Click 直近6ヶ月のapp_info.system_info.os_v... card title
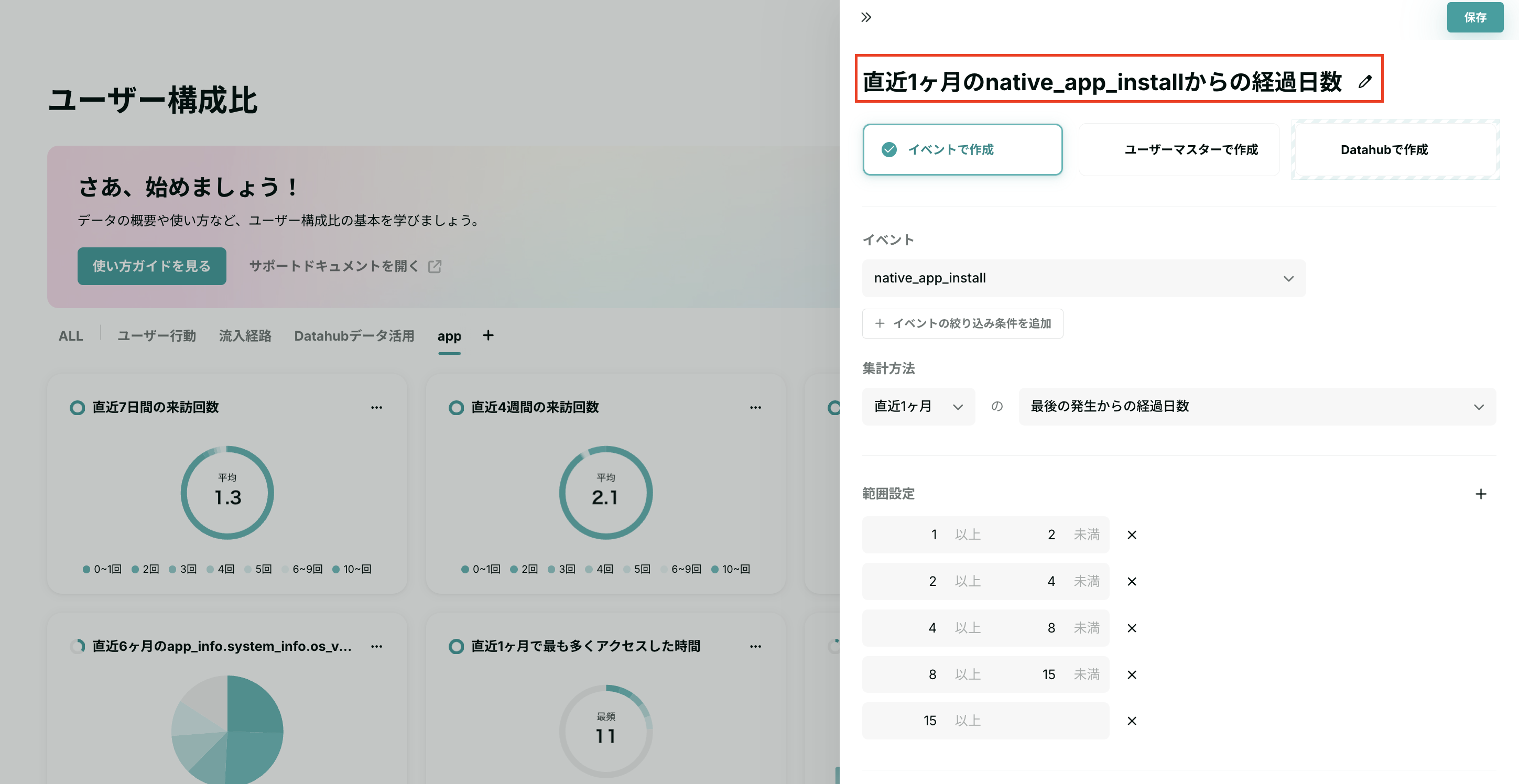Viewport: 1519px width, 784px height. click(222, 646)
